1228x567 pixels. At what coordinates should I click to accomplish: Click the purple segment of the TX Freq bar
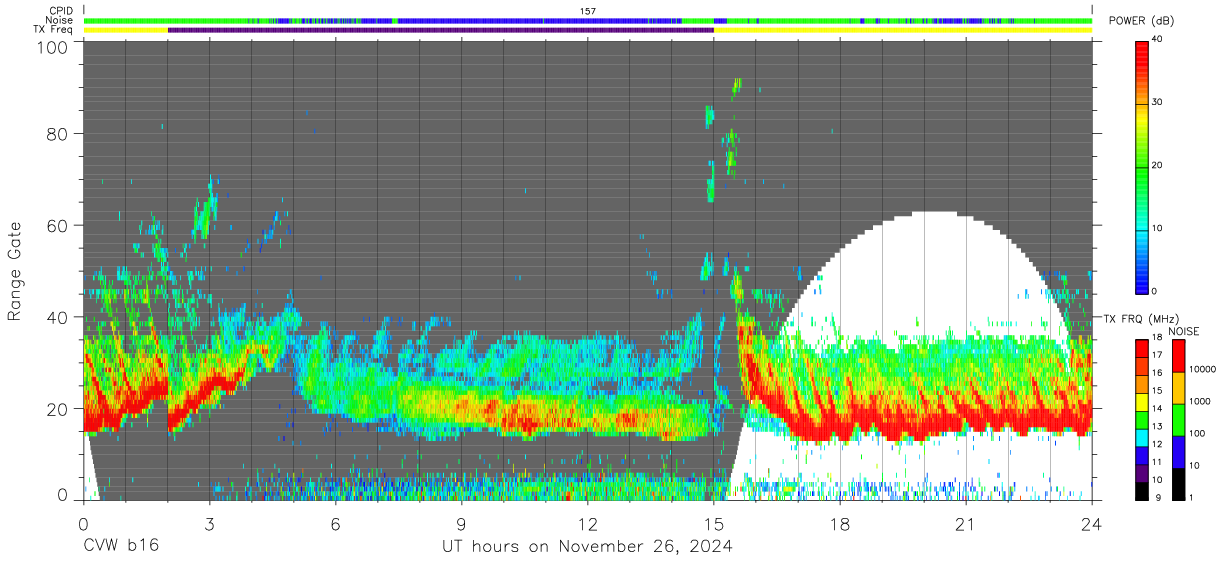440,30
